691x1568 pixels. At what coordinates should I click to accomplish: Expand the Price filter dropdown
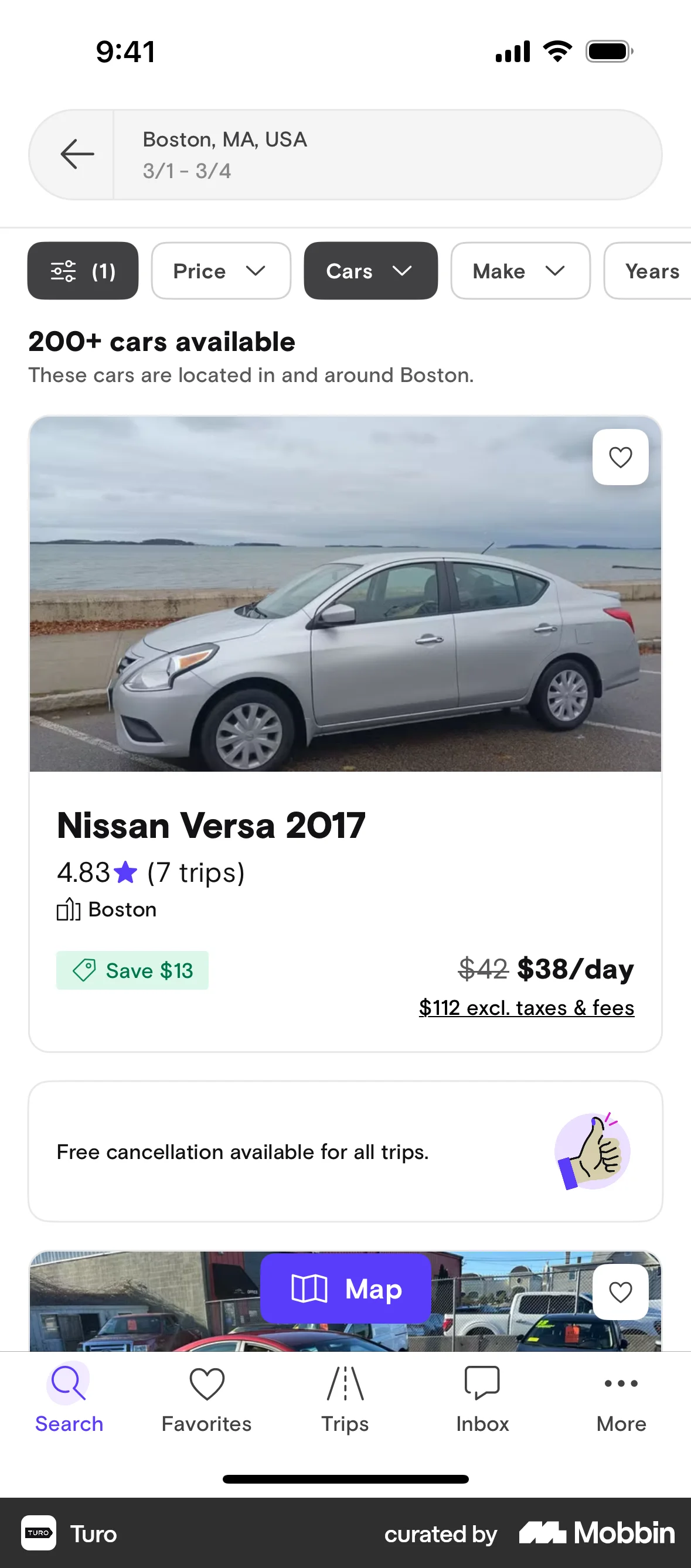[x=220, y=271]
